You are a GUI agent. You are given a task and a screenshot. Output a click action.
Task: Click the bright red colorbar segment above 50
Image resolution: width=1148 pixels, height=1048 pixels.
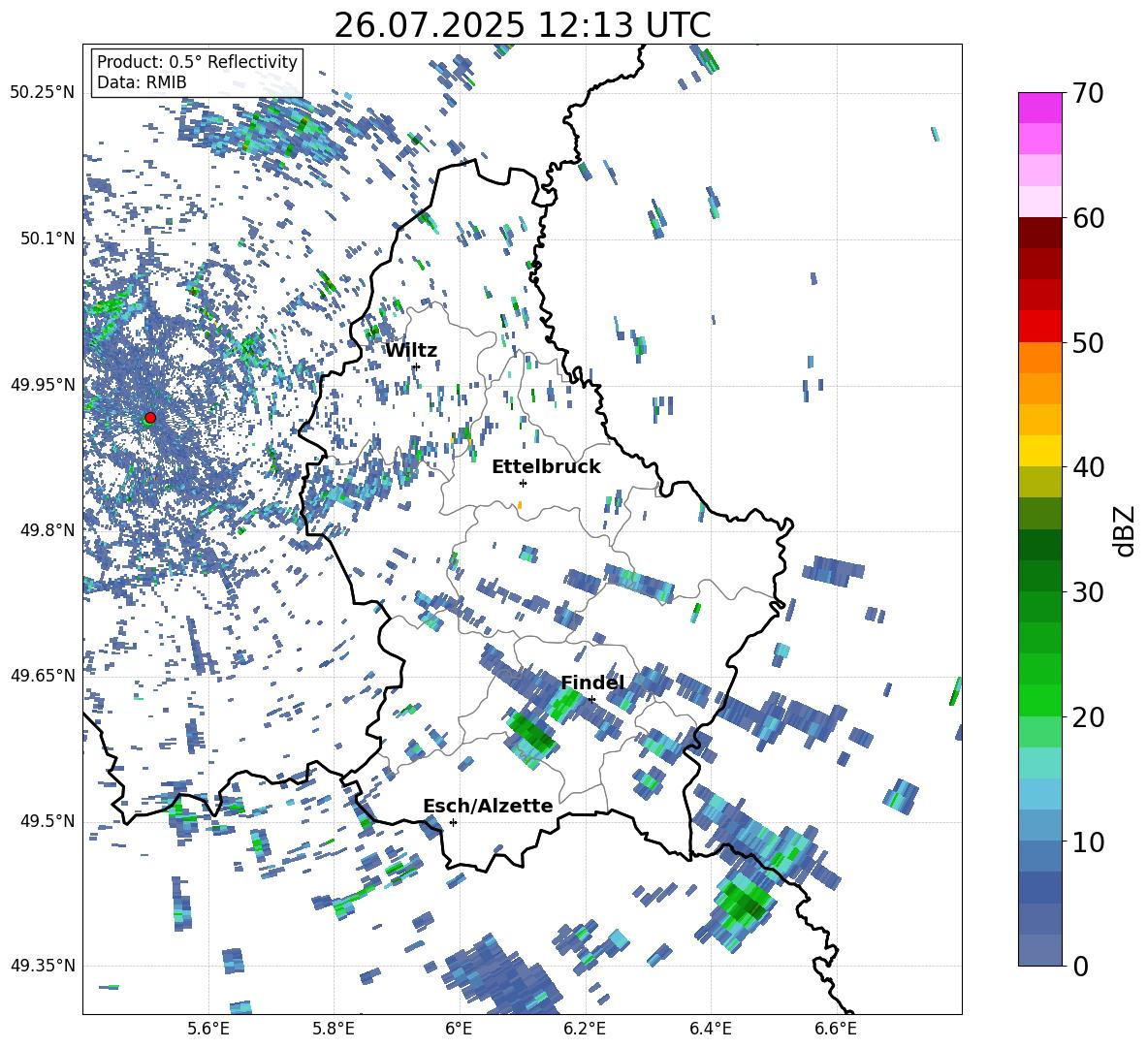click(x=1039, y=327)
